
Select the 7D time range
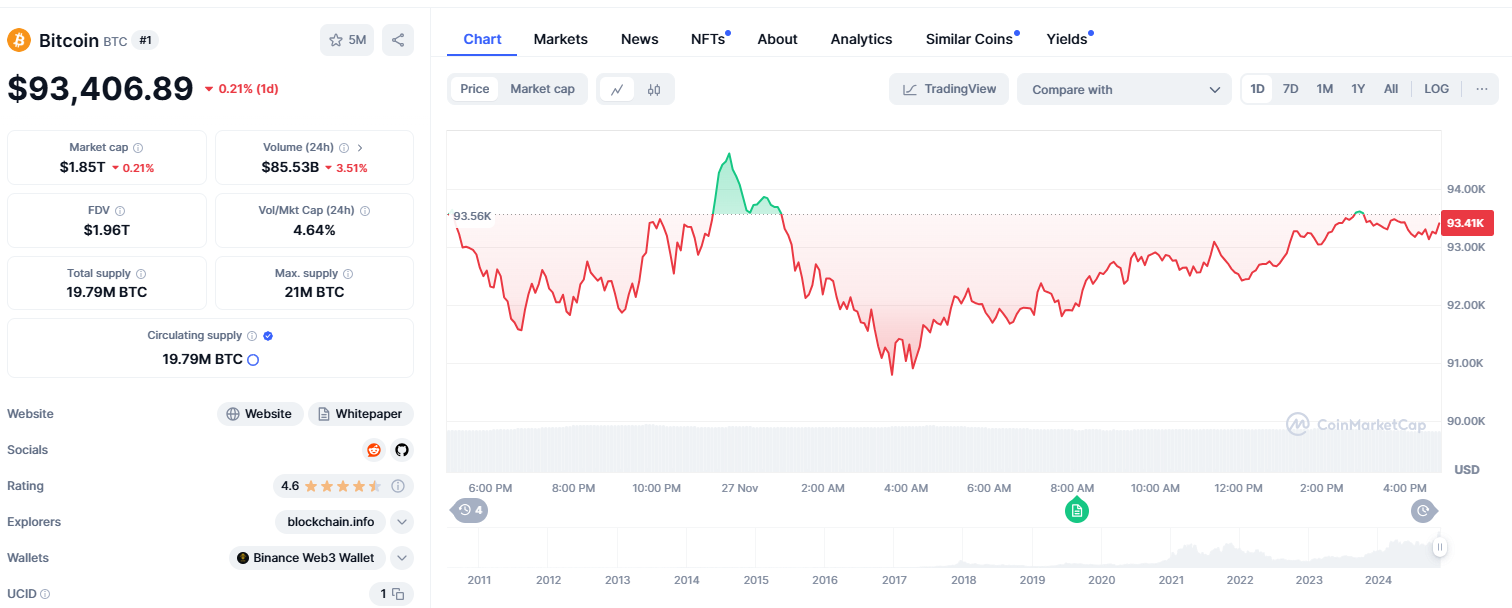(1291, 89)
